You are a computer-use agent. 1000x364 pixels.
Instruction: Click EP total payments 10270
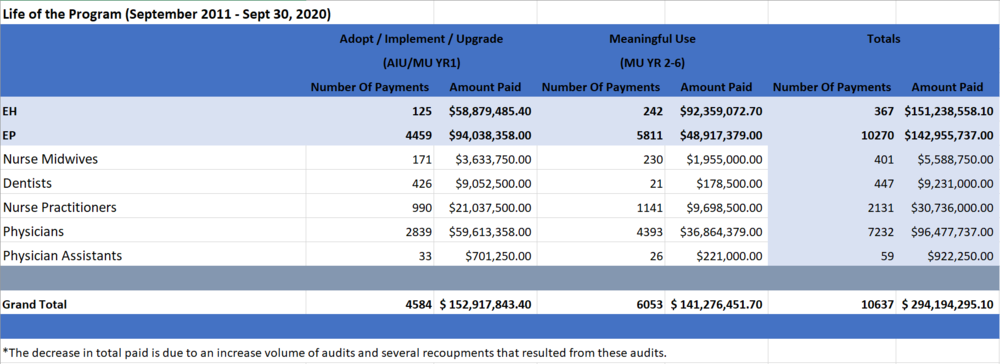coord(877,136)
